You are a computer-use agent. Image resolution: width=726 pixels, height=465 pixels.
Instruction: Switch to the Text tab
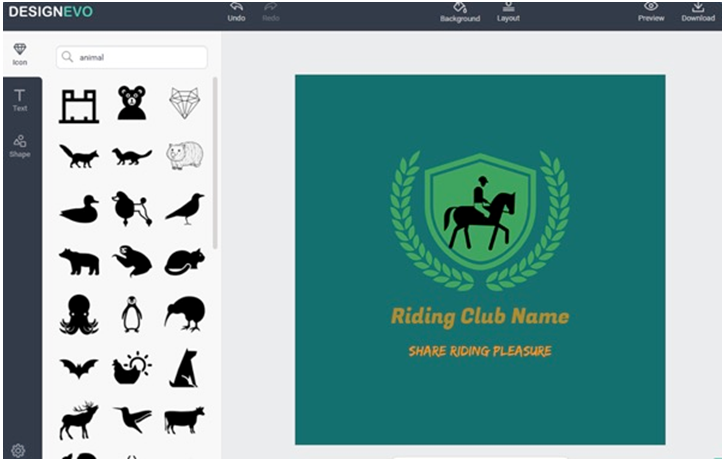[20, 100]
